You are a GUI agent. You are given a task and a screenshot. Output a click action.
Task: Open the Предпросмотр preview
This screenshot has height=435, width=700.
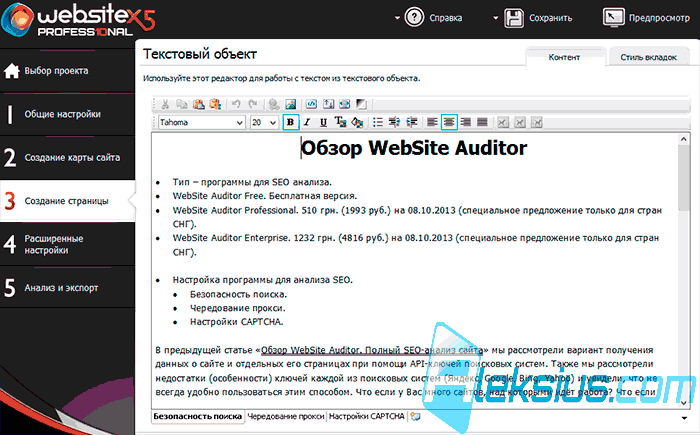[646, 18]
